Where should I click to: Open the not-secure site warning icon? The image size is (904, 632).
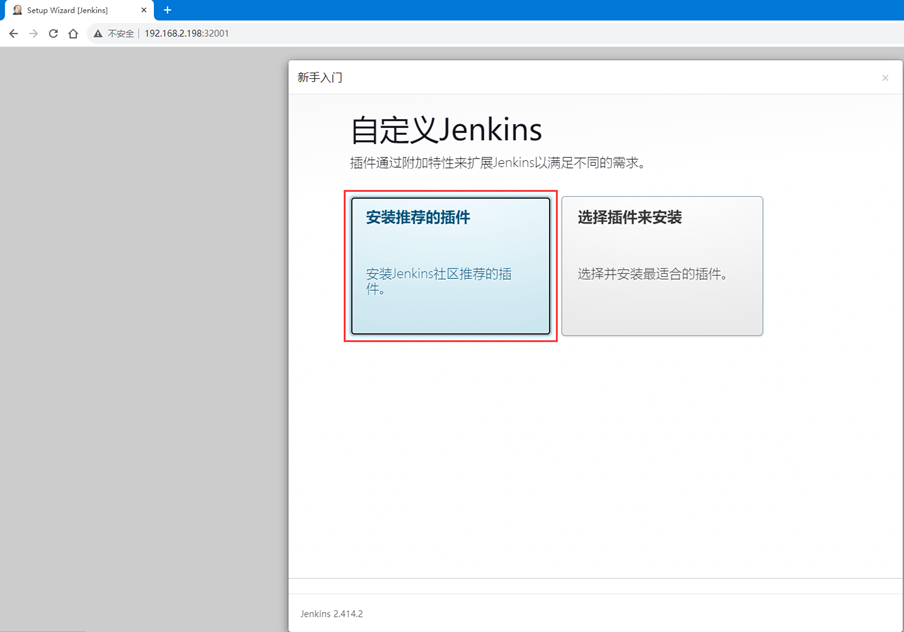[x=98, y=33]
